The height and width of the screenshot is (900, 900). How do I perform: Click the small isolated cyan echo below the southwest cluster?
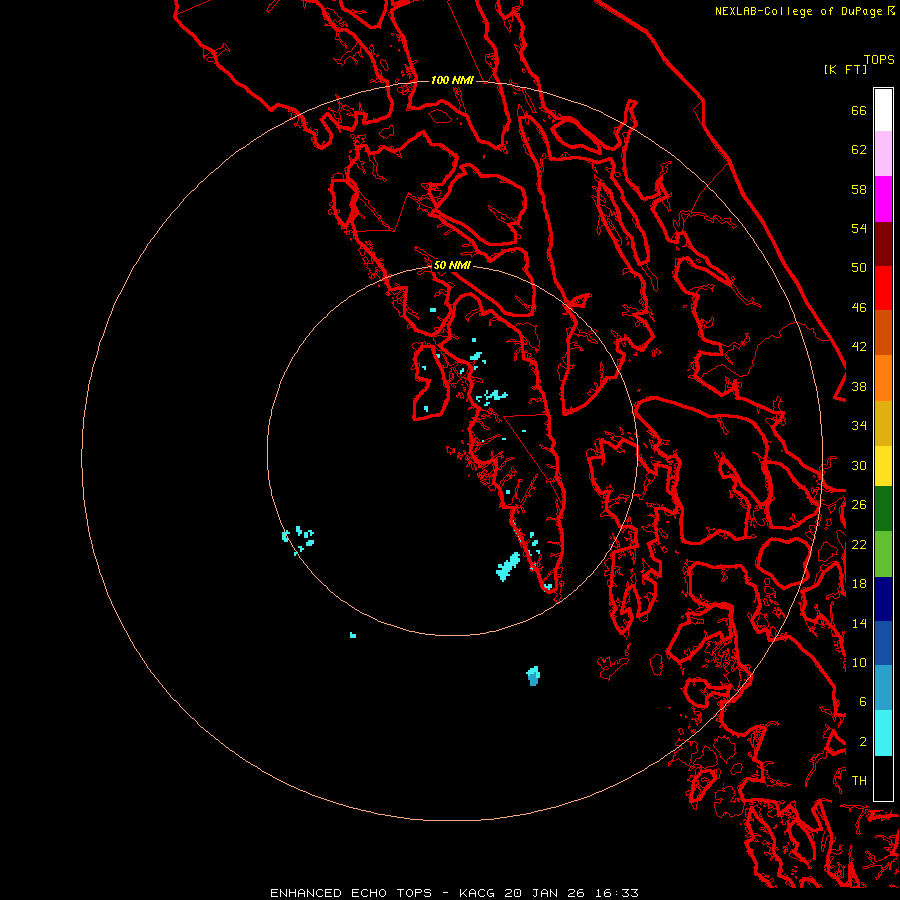[353, 635]
